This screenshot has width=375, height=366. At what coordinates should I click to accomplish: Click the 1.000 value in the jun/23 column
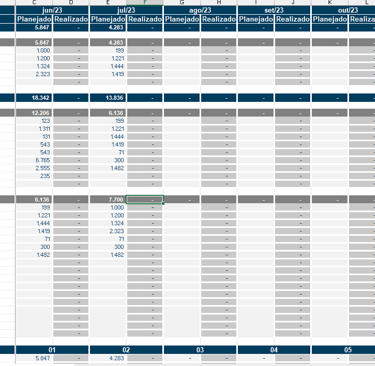[x=34, y=51]
